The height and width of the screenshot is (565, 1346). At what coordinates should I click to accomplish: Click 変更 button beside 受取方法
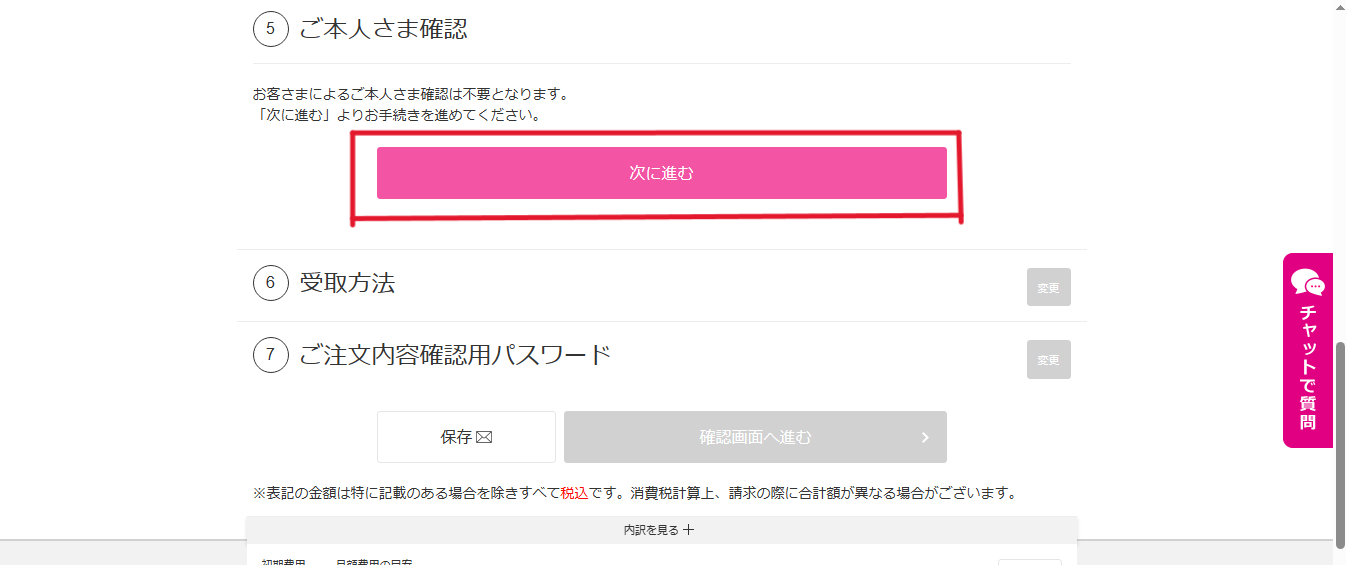[1048, 287]
